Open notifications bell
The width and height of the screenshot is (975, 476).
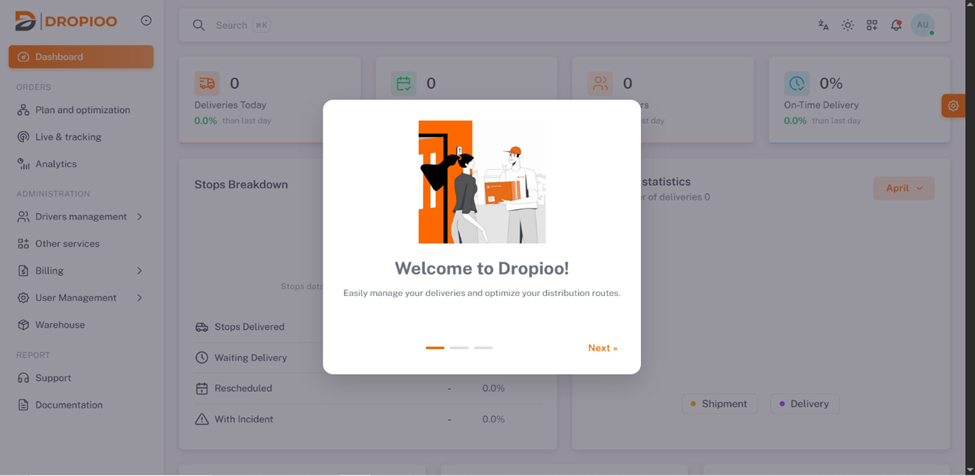click(896, 25)
